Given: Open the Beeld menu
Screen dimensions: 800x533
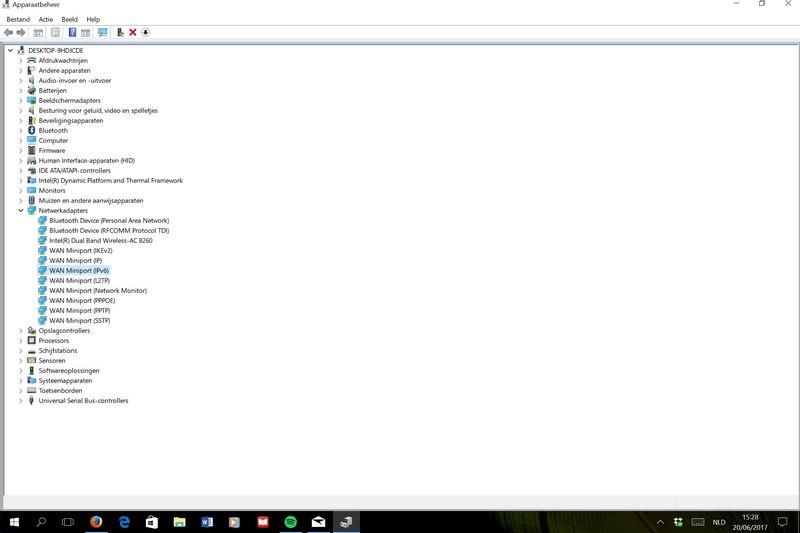Looking at the screenshot, I should point(69,19).
